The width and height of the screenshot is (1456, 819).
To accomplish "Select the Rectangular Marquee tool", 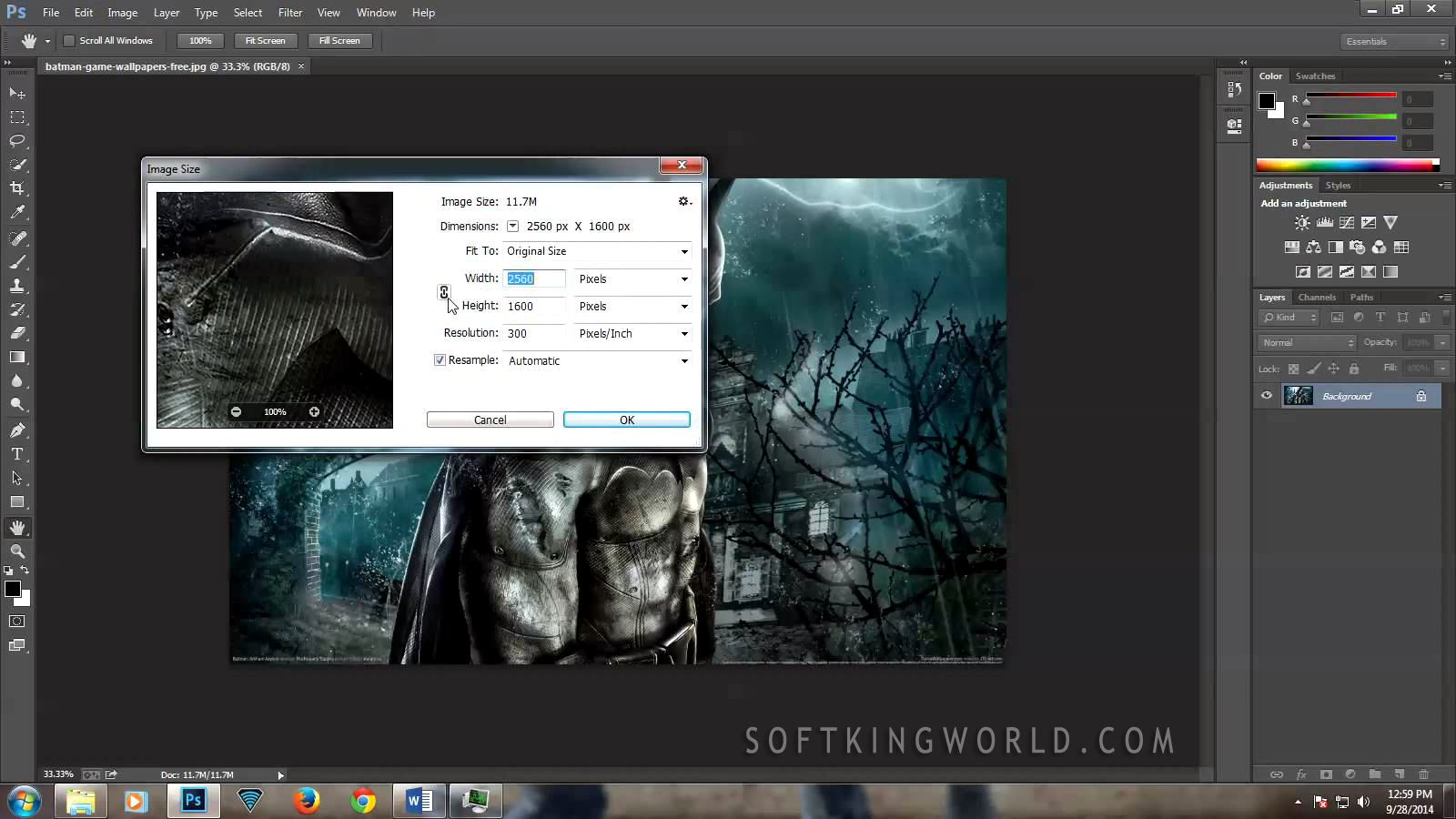I will tap(17, 117).
